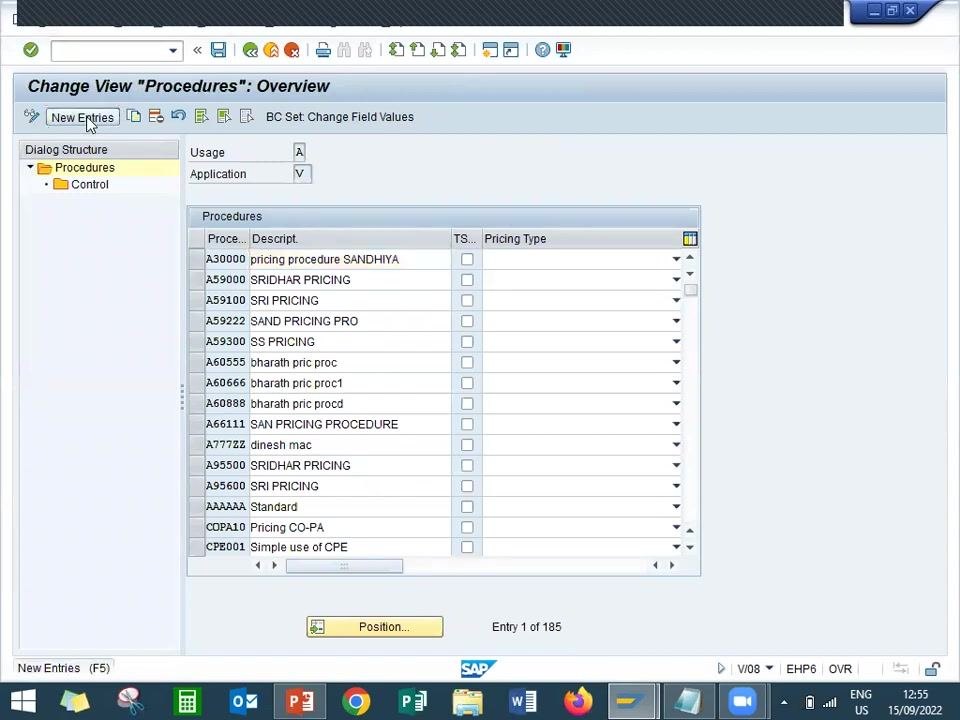Click the yellow Exit icon

coord(271,50)
